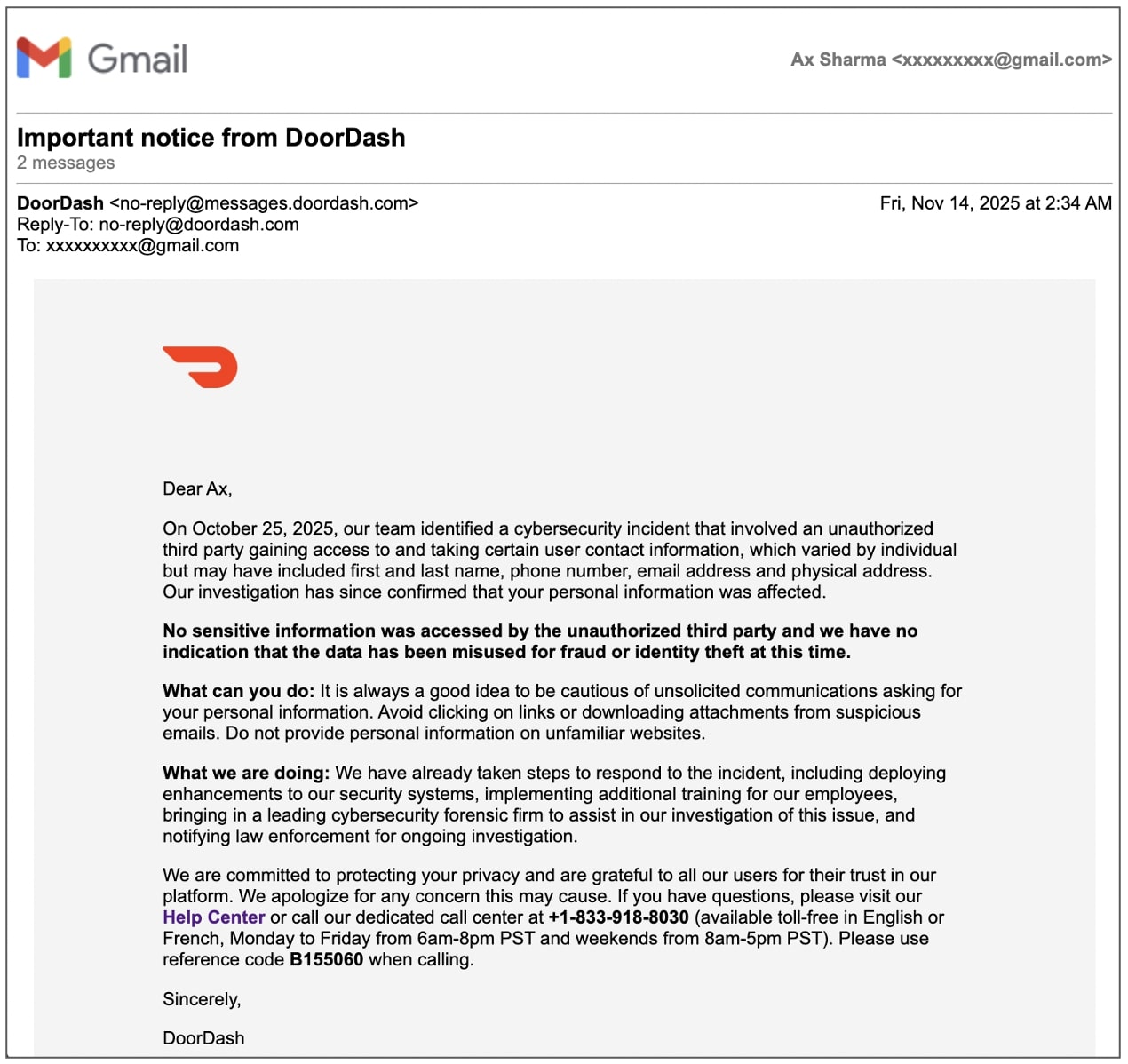Viewport: 1128px width, 1064px height.
Task: Click the DoorDash signature at the bottom
Action: [203, 1038]
